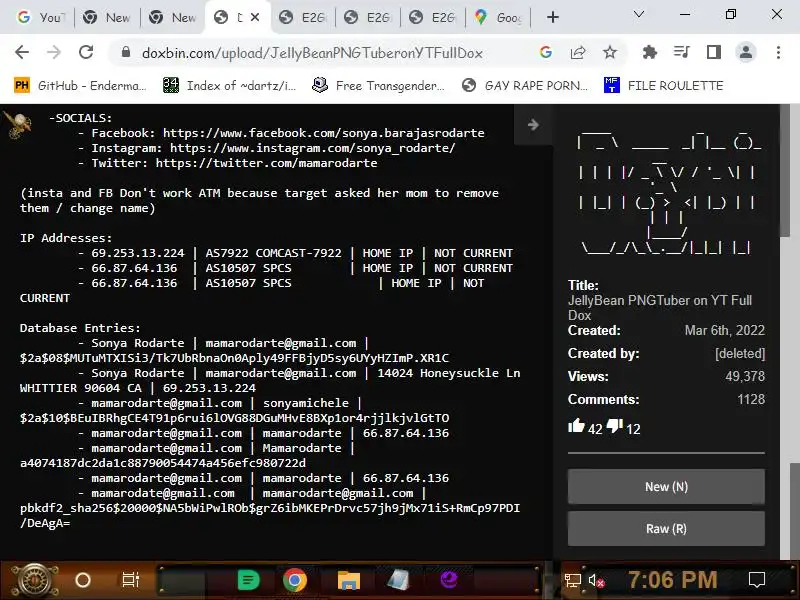Switch to the first E2G tab
Screen dimensions: 800x600
(303, 17)
